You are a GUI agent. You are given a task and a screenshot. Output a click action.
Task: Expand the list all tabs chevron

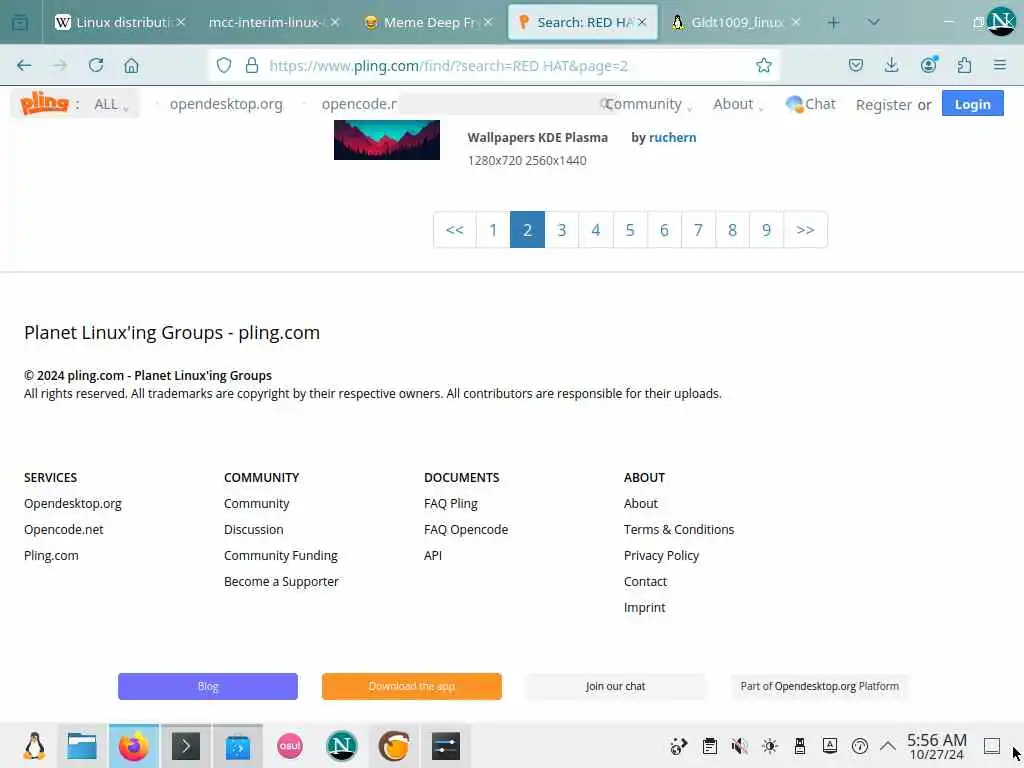coord(873,22)
